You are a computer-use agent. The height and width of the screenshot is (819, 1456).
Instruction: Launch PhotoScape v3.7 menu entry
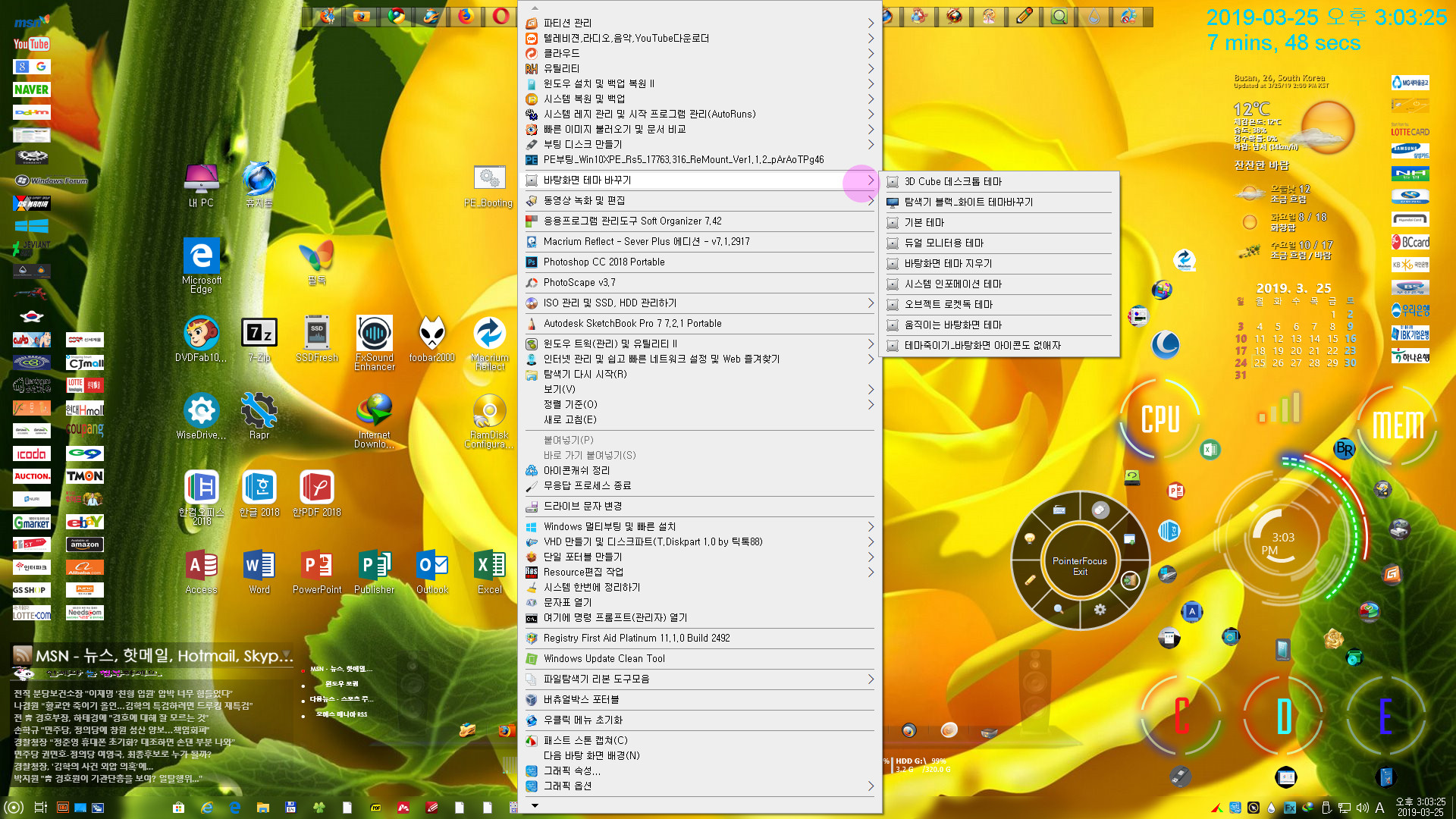tap(699, 282)
